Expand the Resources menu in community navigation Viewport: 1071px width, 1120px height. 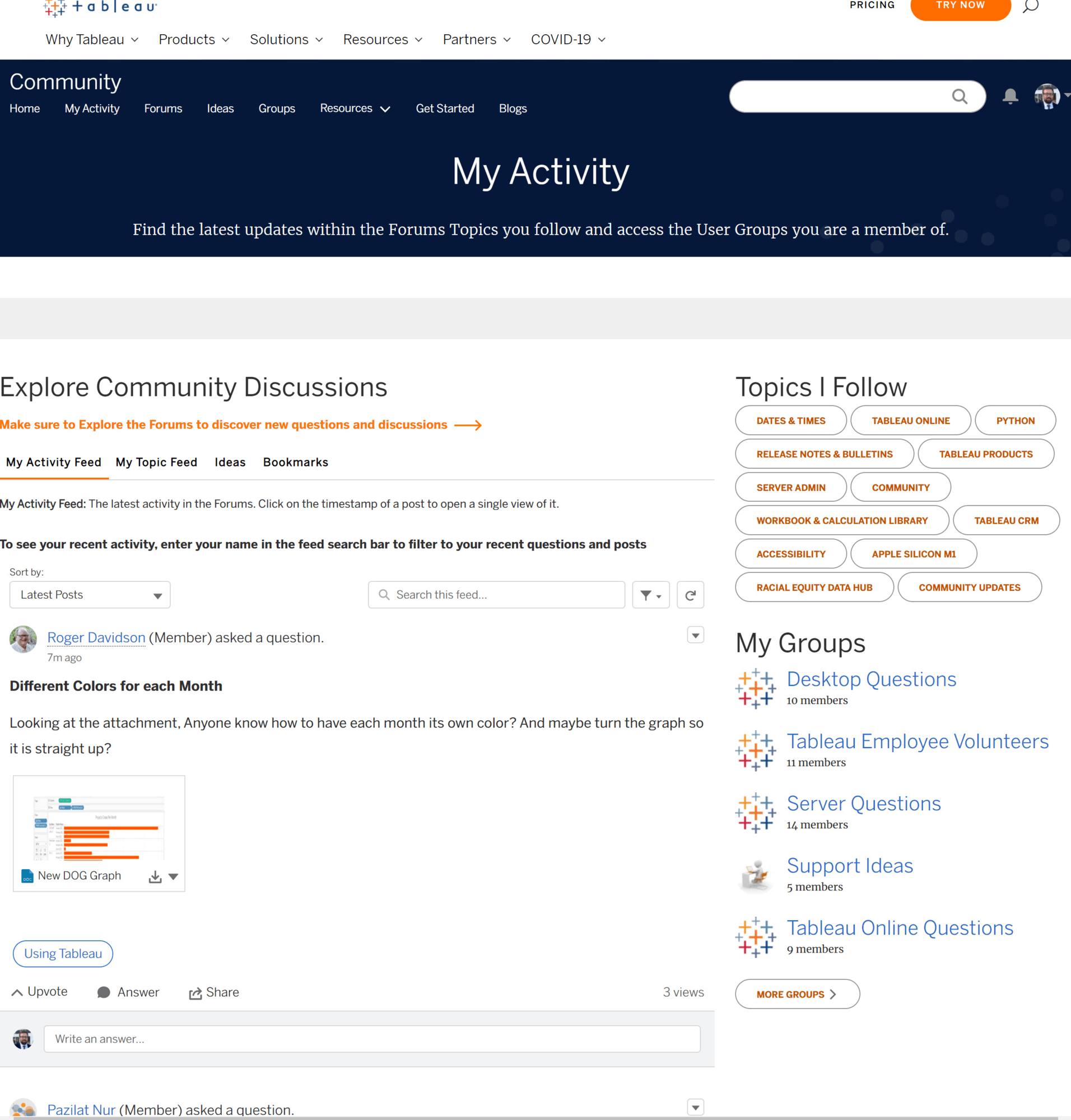pyautogui.click(x=355, y=109)
